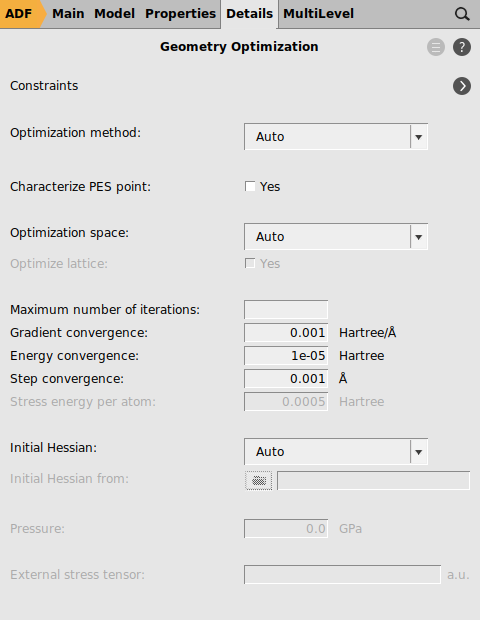Click the Pressure value field
Image resolution: width=480 pixels, height=620 pixels.
[286, 529]
